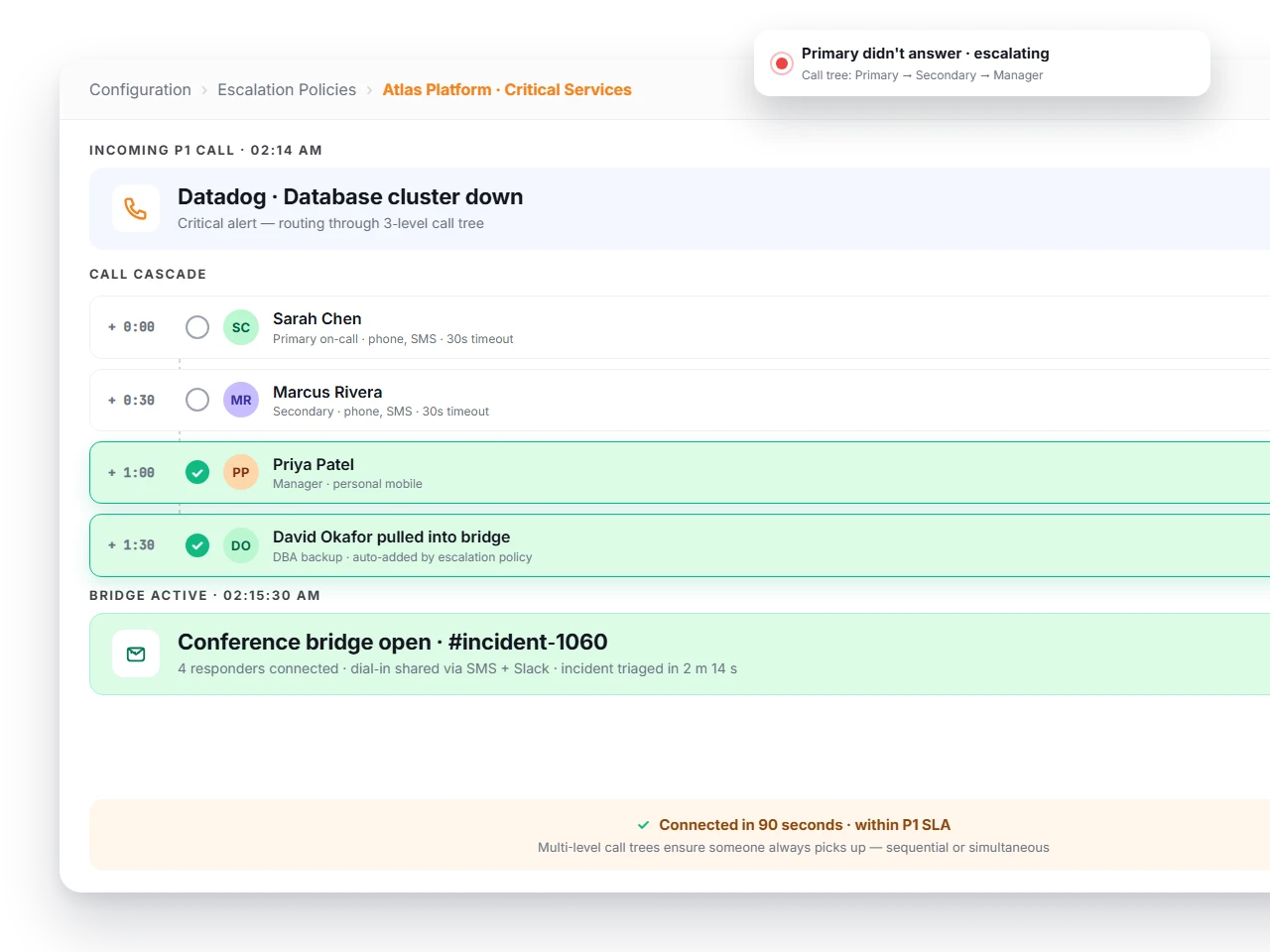Screen dimensions: 1270x952
Task: Open the Conference bridge open #incident-1060 card
Action: (x=680, y=654)
